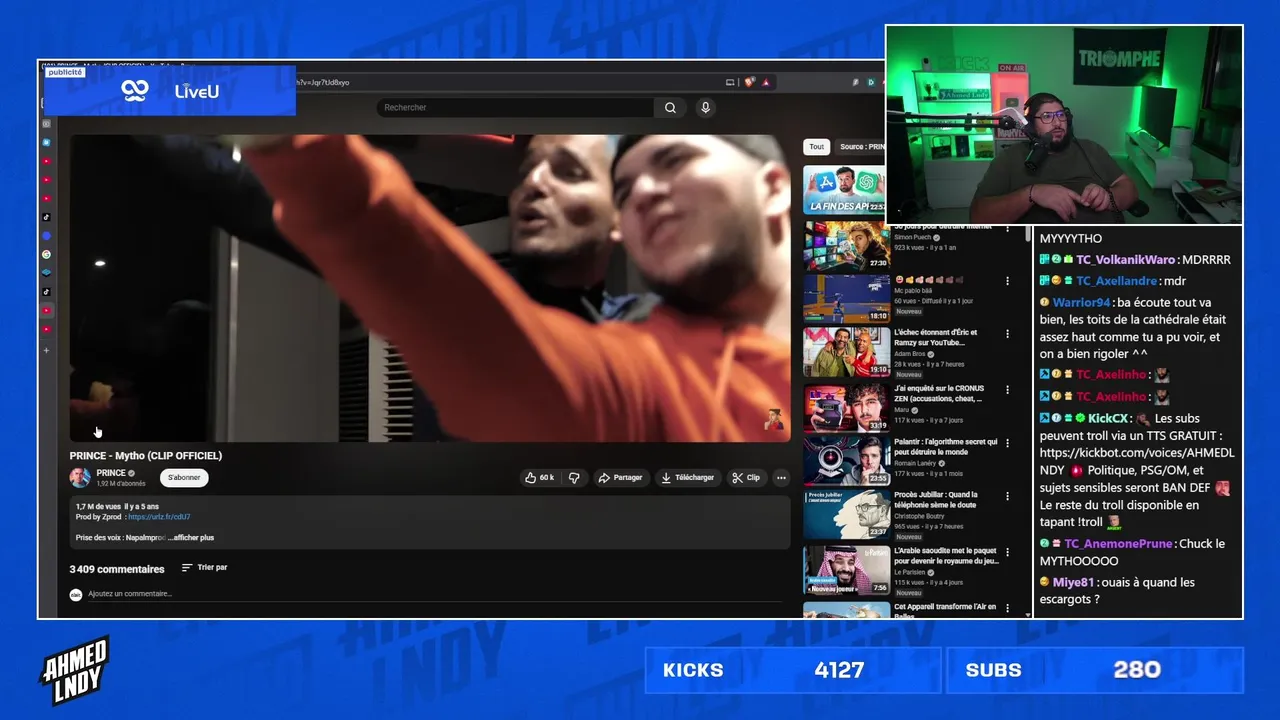Open the Google tab in vertical sidebar
Image resolution: width=1280 pixels, height=720 pixels.
coord(46,254)
